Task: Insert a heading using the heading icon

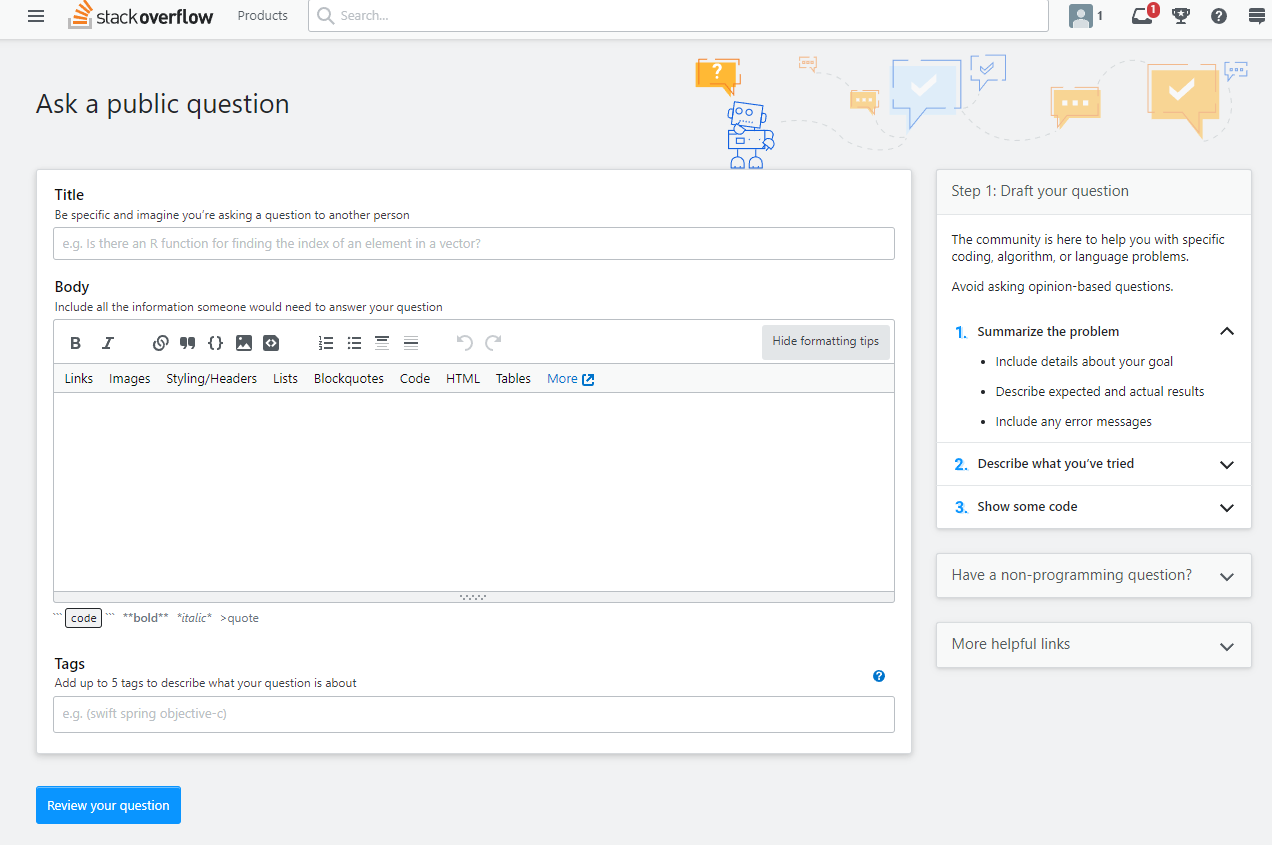Action: click(x=382, y=343)
